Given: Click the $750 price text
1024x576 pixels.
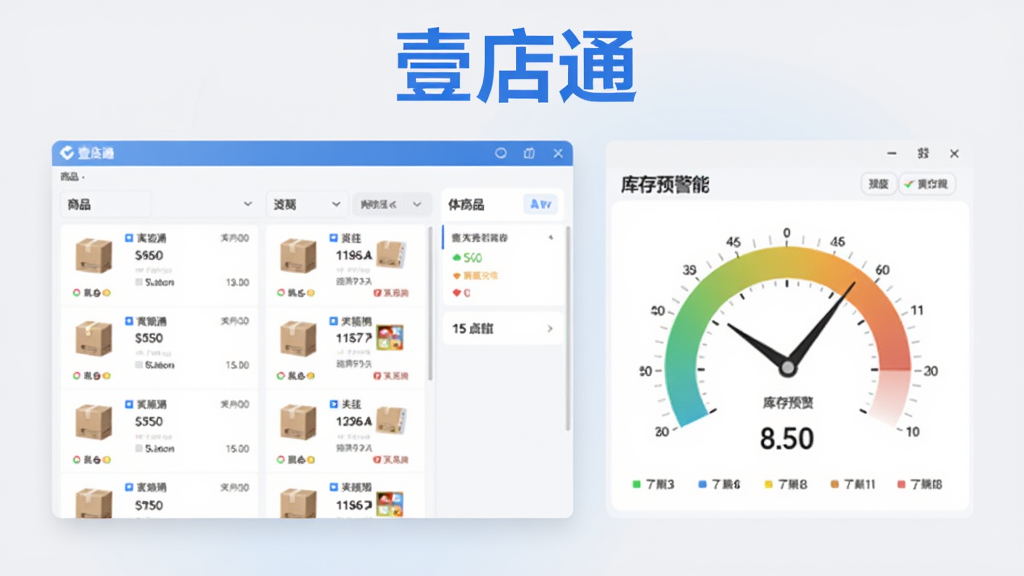Looking at the screenshot, I should 149,505.
